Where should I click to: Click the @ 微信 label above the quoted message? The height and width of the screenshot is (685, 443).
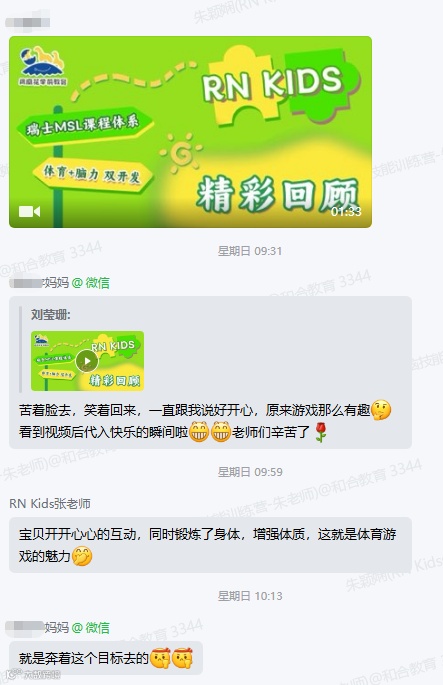[90, 283]
